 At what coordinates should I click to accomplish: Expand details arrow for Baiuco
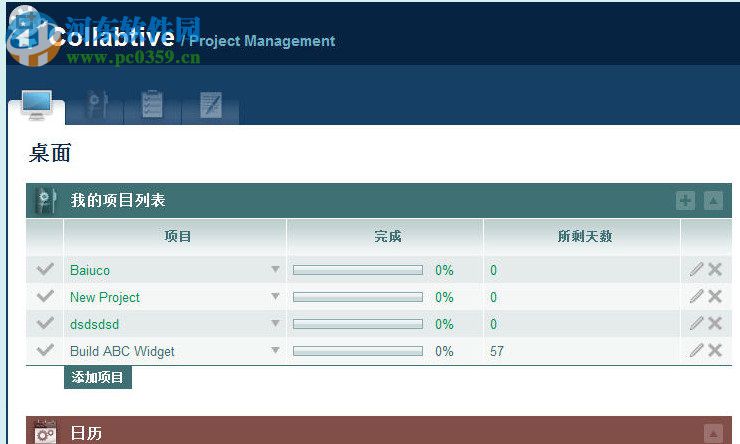[x=276, y=269]
